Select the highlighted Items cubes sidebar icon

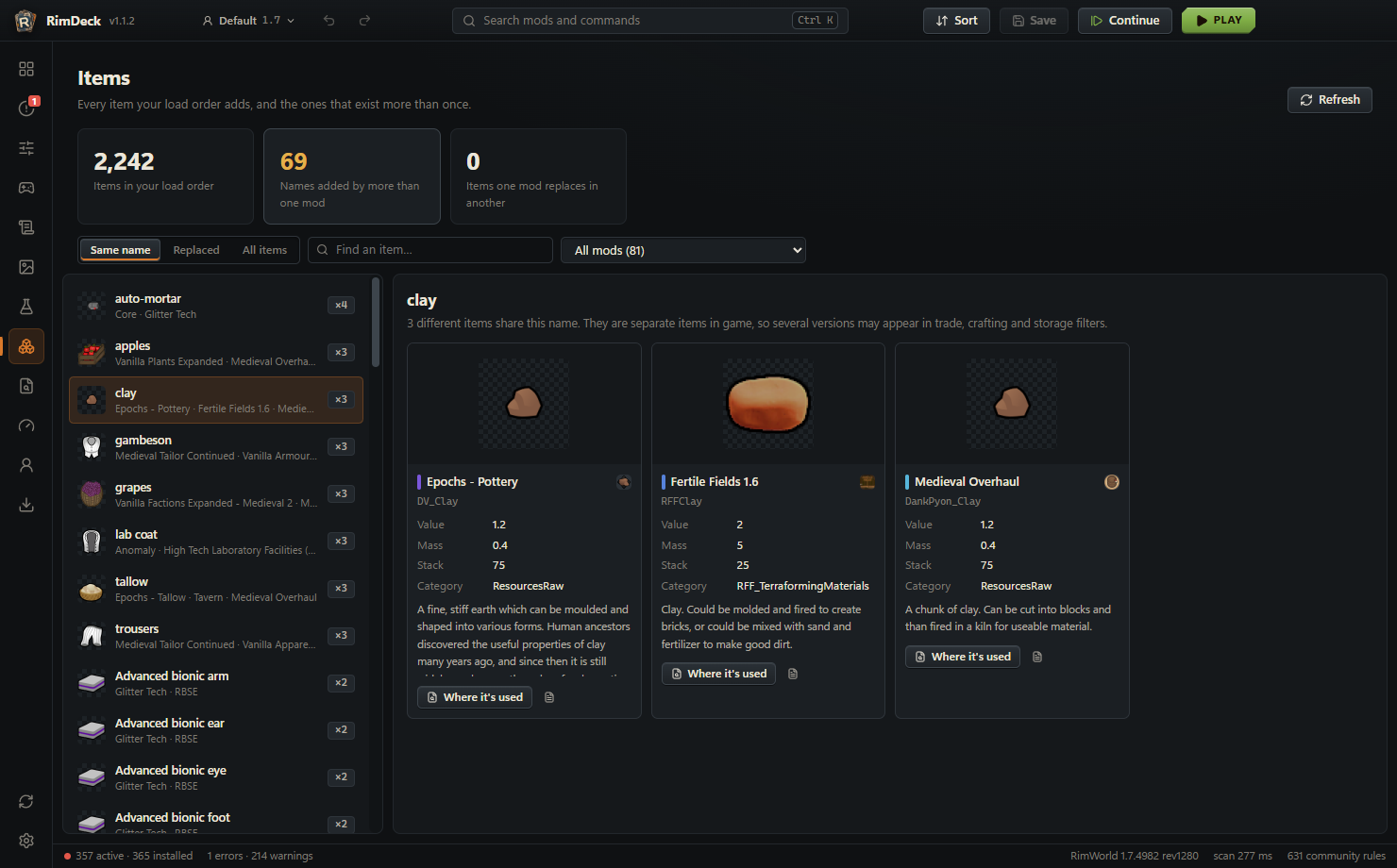point(26,346)
